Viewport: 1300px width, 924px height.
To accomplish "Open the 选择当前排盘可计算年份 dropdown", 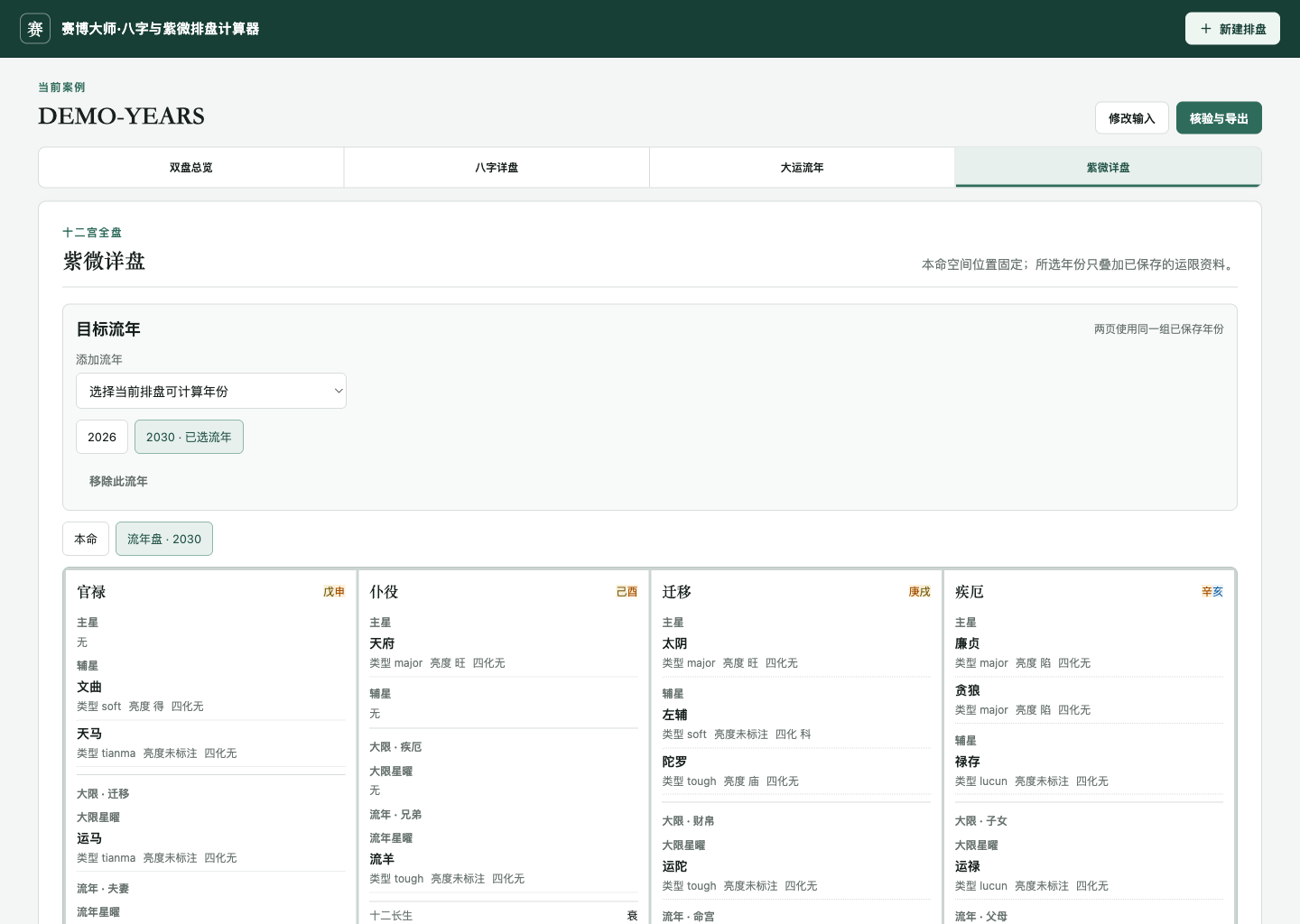I will (211, 391).
